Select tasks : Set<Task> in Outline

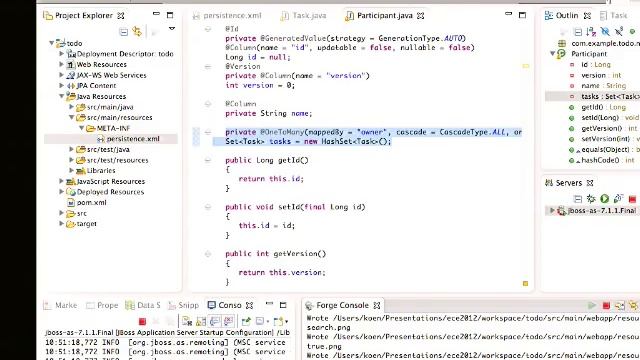pos(610,96)
